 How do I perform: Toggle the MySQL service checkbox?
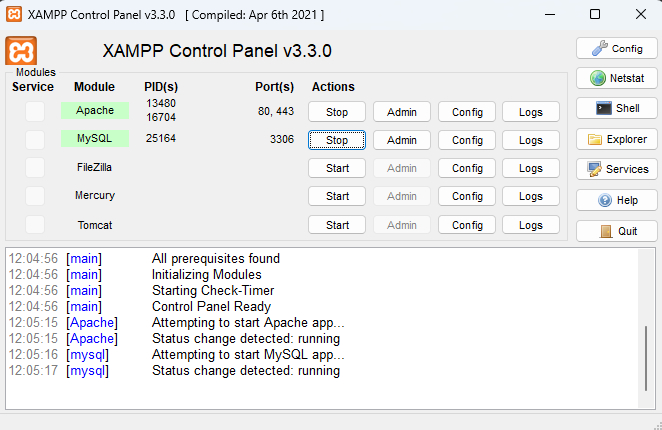tap(35, 139)
